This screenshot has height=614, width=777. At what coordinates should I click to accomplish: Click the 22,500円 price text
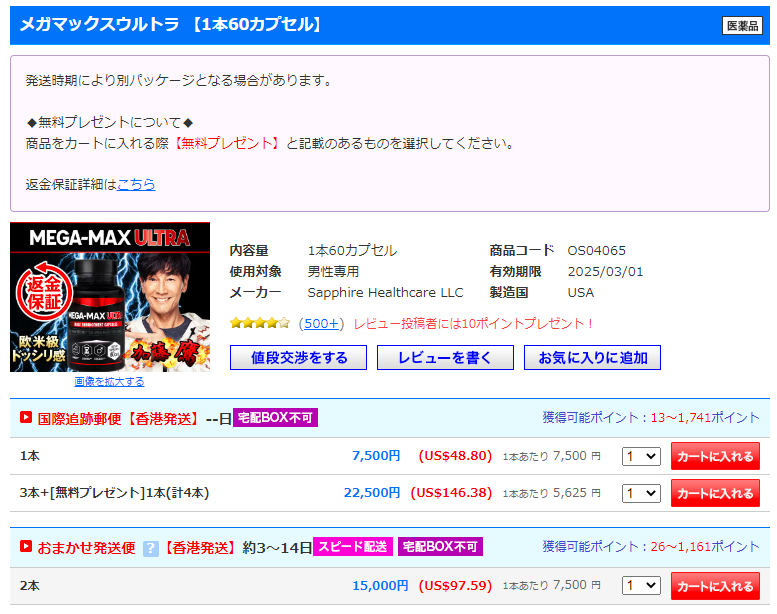[x=372, y=493]
